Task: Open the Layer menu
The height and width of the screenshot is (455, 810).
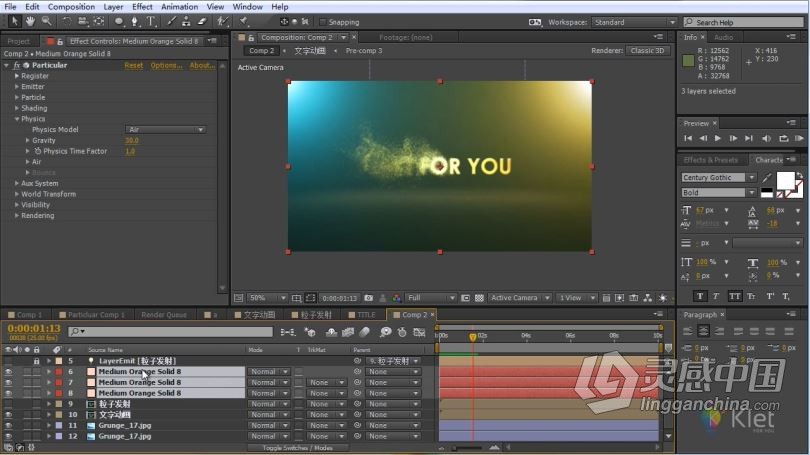Action: point(113,7)
